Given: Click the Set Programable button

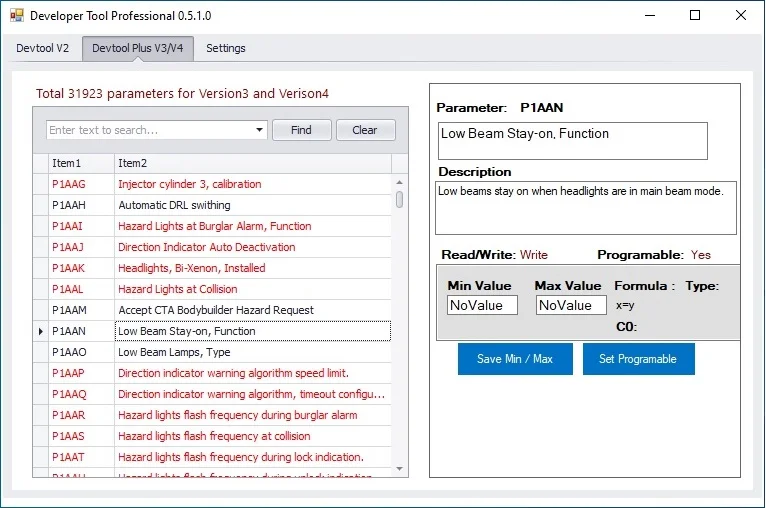Looking at the screenshot, I should [x=638, y=359].
